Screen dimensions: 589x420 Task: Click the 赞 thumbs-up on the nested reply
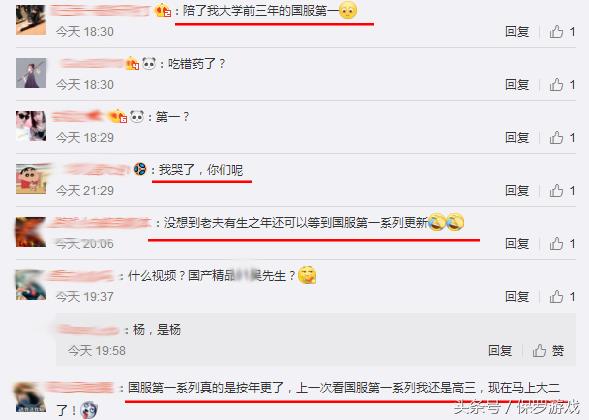[x=548, y=351]
